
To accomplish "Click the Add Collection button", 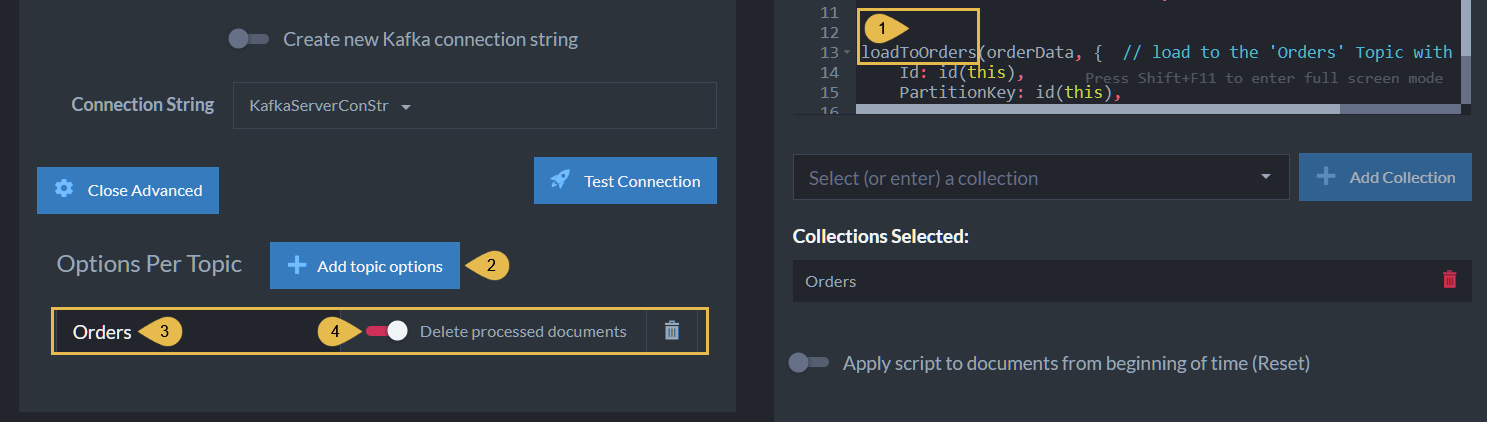I will click(1385, 177).
